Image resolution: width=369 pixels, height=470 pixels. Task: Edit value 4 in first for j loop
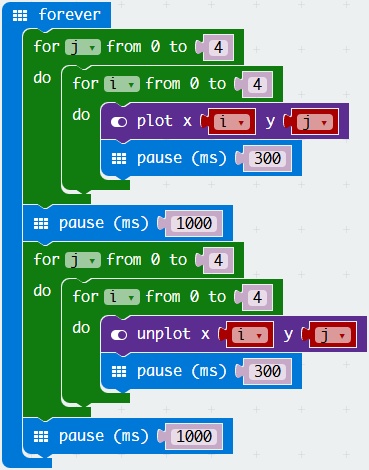[218, 47]
